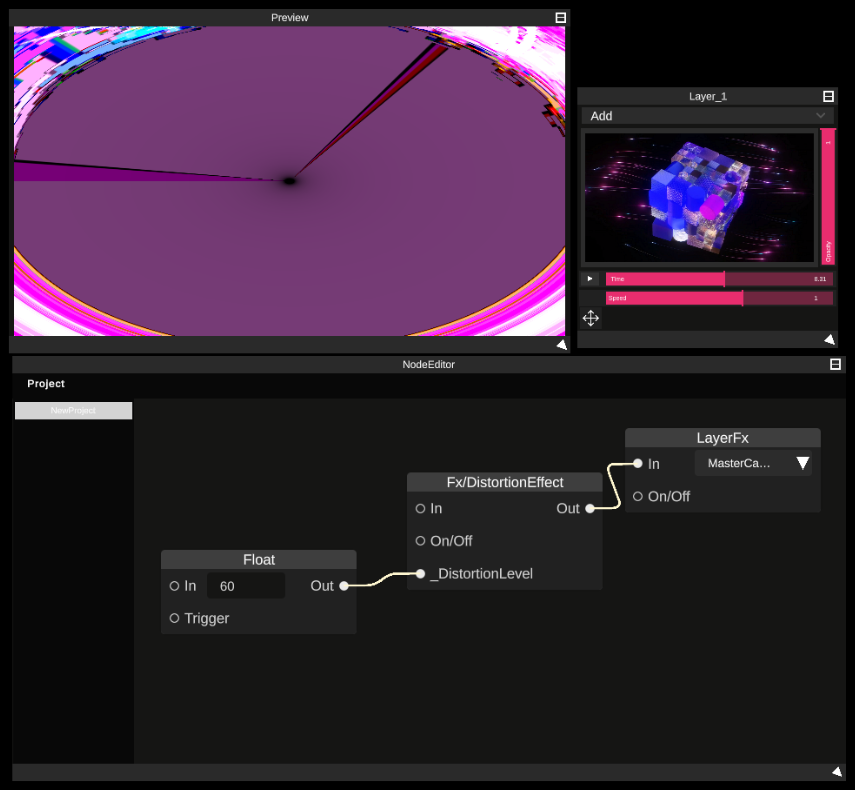Click the In port of Fx/DistortionEffect
Viewport: 855px width, 790px height.
pos(420,508)
